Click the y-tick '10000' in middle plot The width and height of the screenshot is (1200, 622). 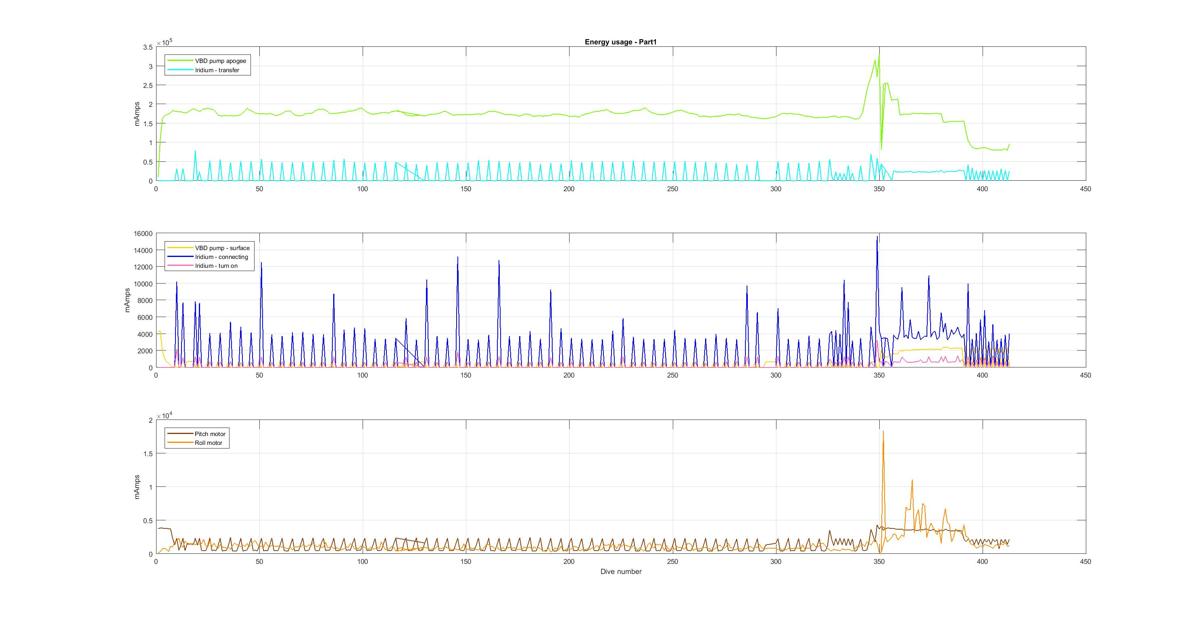(142, 284)
